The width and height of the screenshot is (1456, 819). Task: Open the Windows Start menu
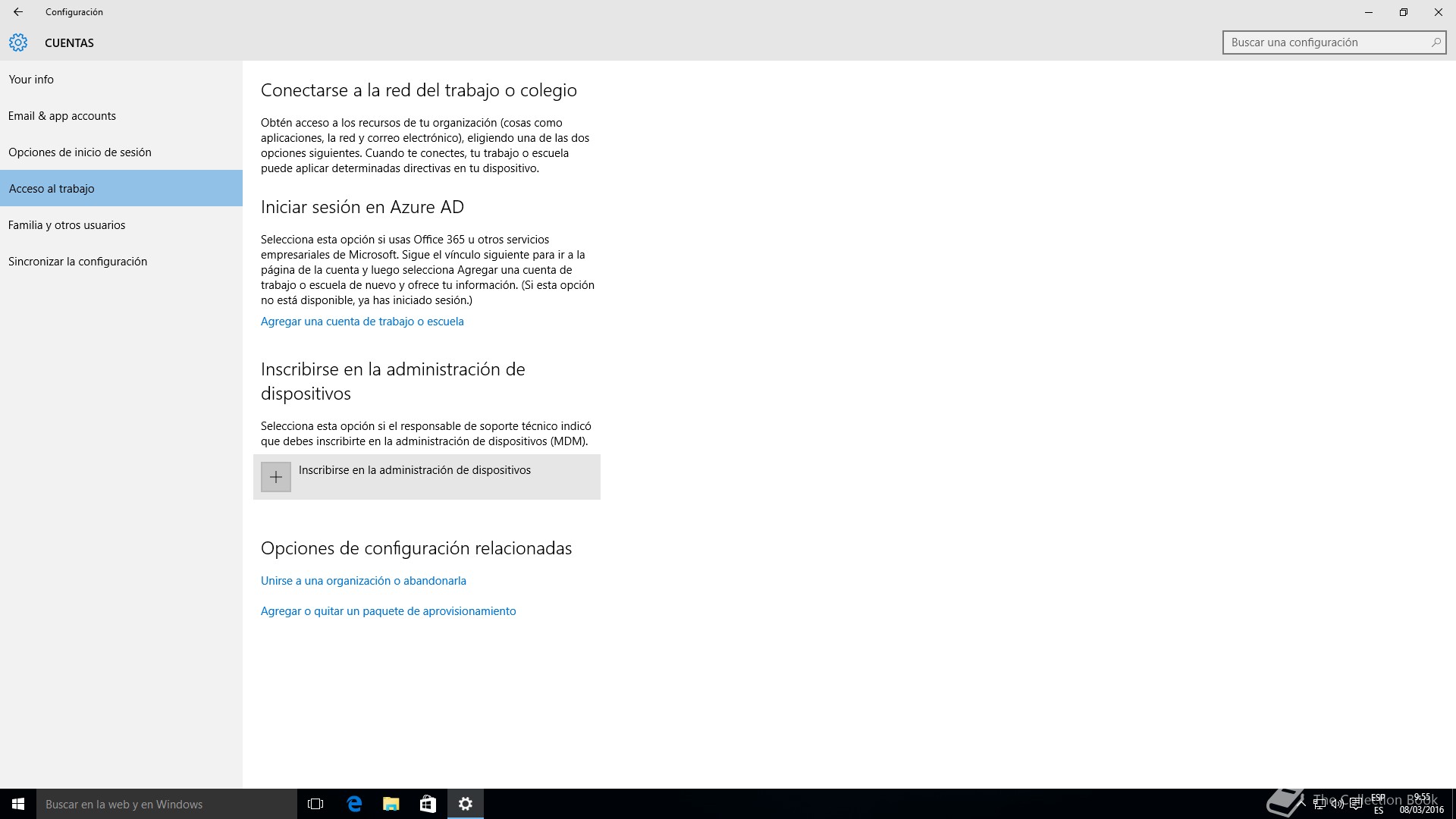18,804
